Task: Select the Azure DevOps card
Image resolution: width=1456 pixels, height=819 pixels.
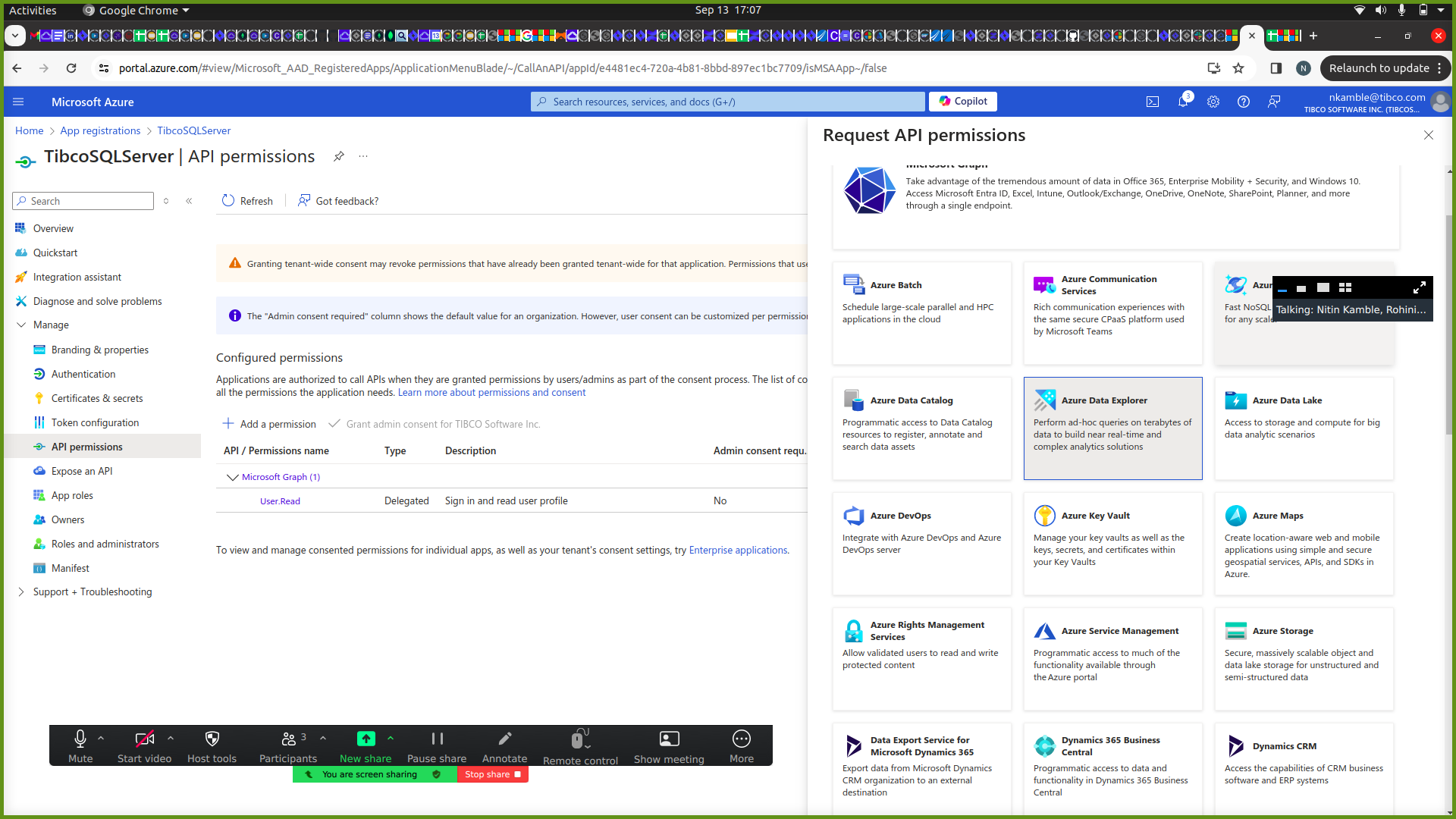Action: click(x=922, y=544)
